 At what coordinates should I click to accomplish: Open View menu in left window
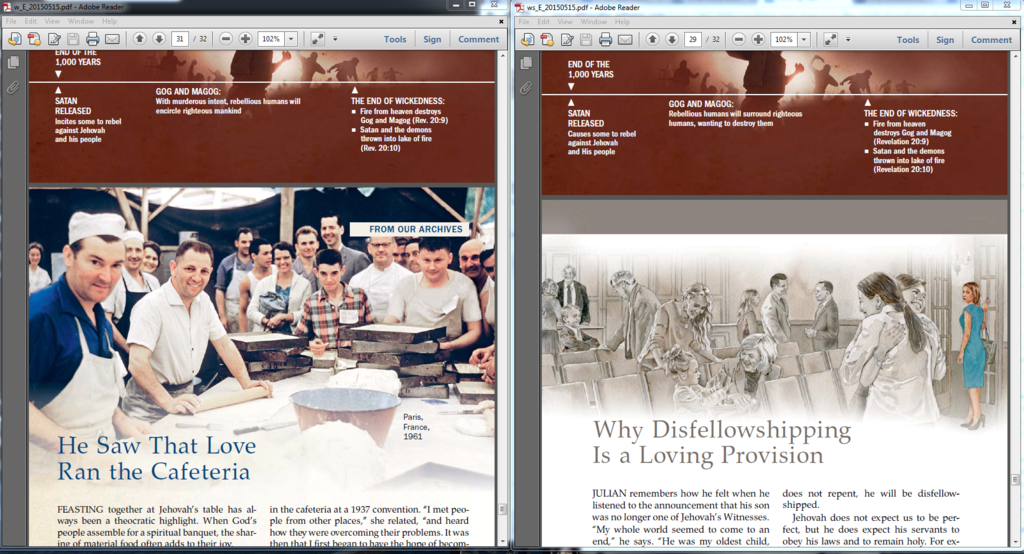(52, 22)
